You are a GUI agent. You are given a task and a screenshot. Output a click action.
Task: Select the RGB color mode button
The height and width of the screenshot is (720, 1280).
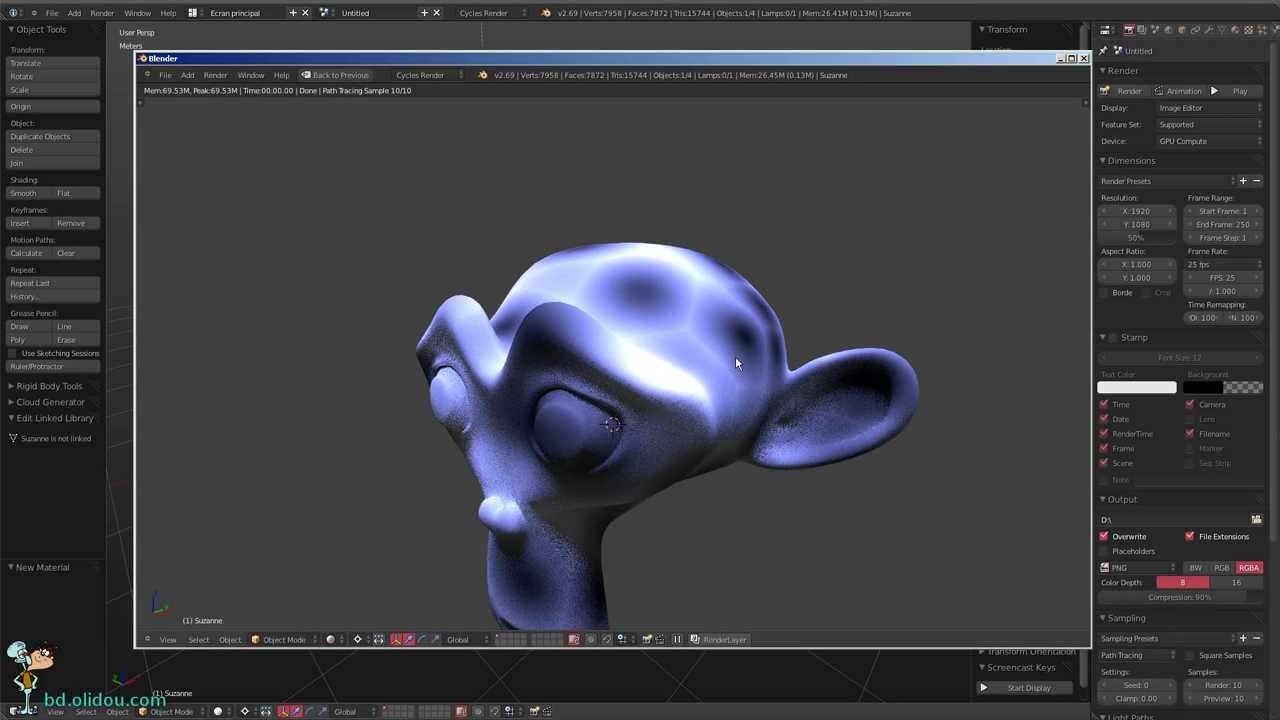(x=1222, y=568)
